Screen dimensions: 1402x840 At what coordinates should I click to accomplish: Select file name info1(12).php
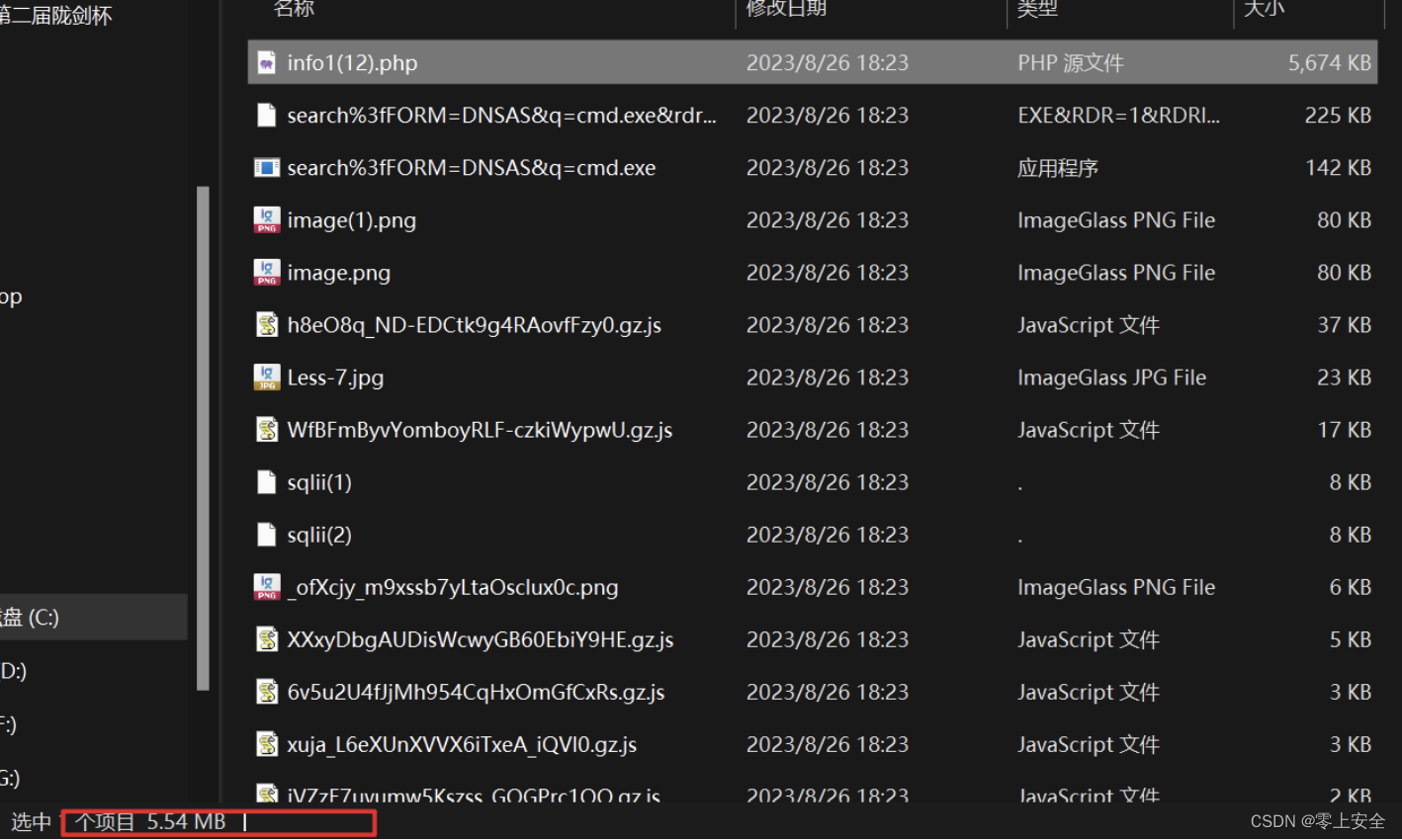352,63
